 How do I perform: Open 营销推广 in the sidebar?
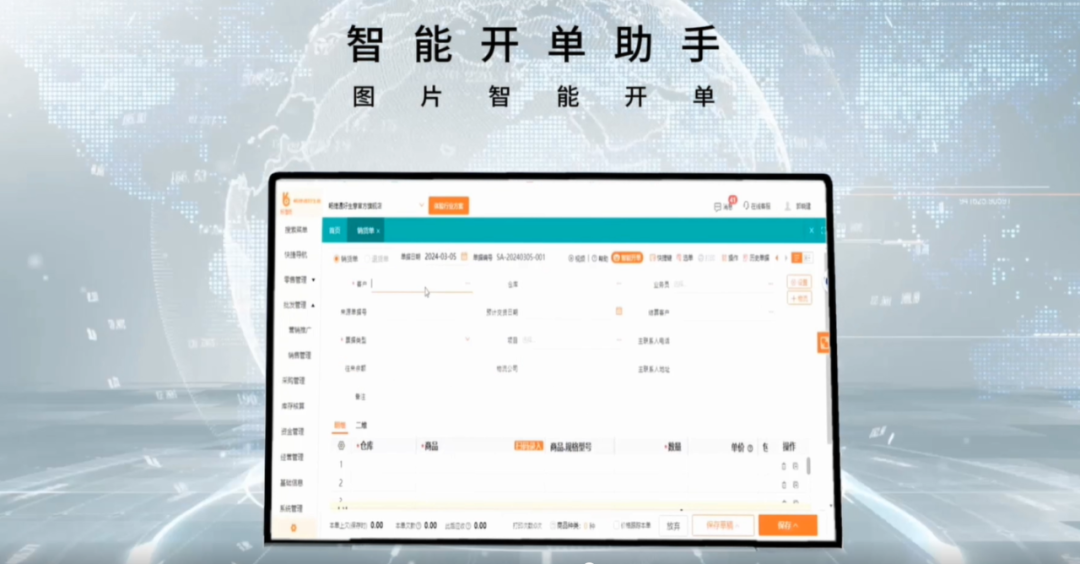300,330
